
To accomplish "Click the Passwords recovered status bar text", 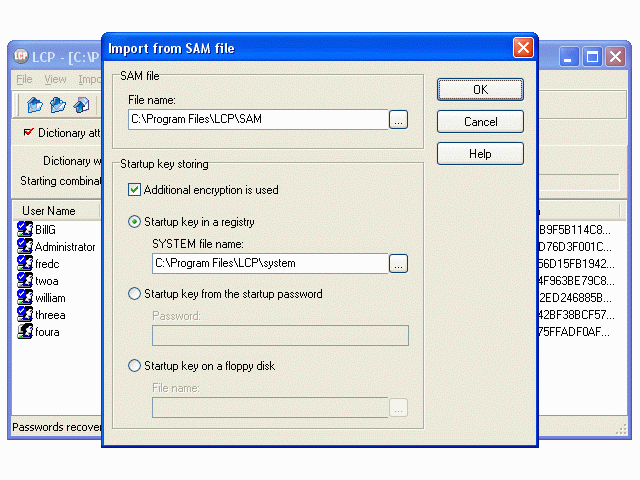I will point(57,427).
